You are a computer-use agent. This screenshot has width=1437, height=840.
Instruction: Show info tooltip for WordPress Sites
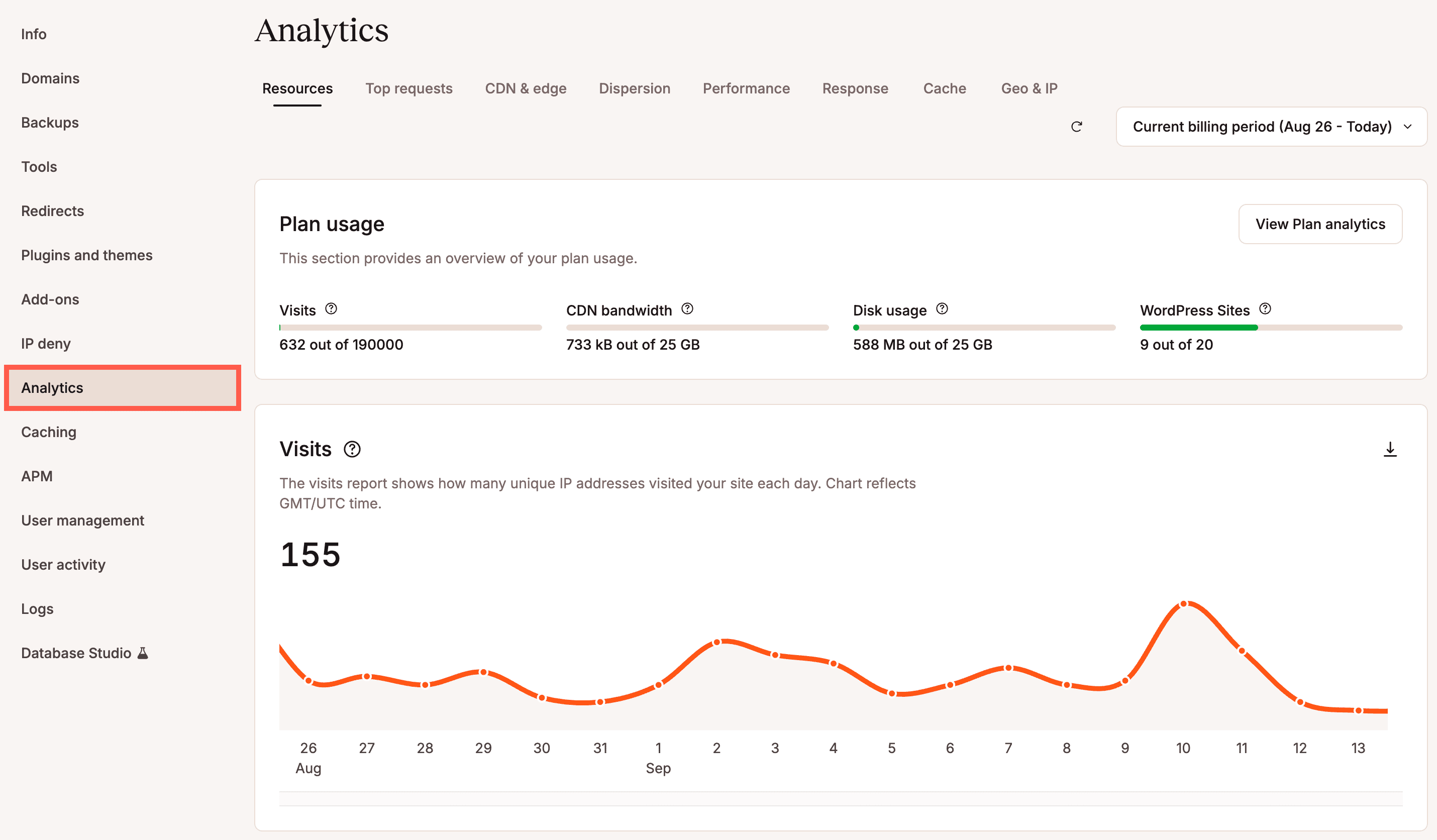pyautogui.click(x=1265, y=309)
